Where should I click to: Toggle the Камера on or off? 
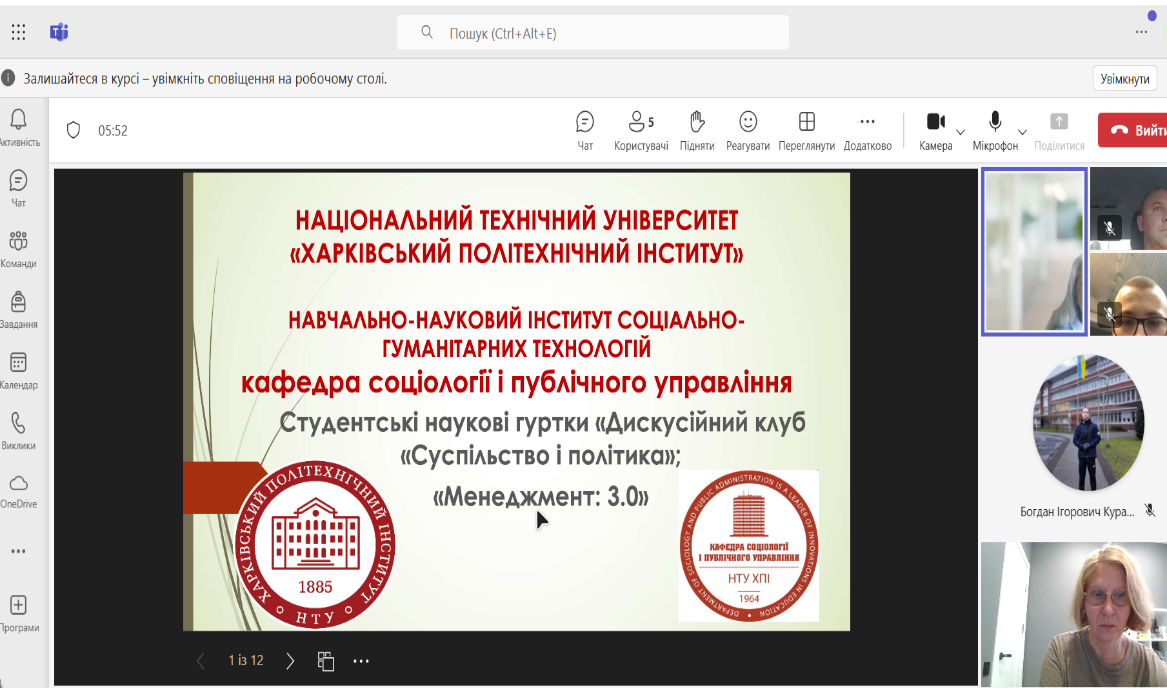click(x=936, y=130)
